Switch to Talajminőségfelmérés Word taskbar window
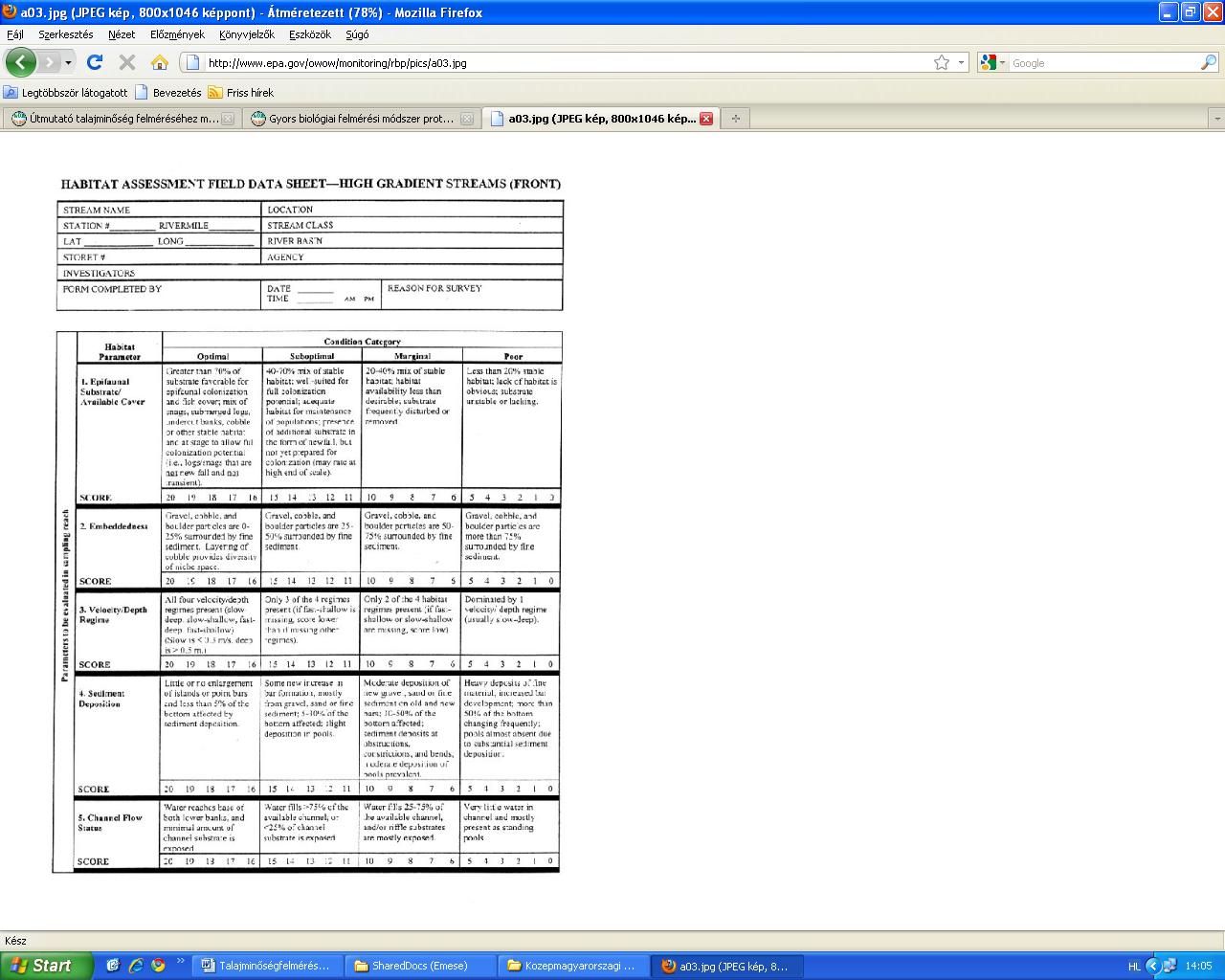Image resolution: width=1225 pixels, height=980 pixels. [x=268, y=966]
